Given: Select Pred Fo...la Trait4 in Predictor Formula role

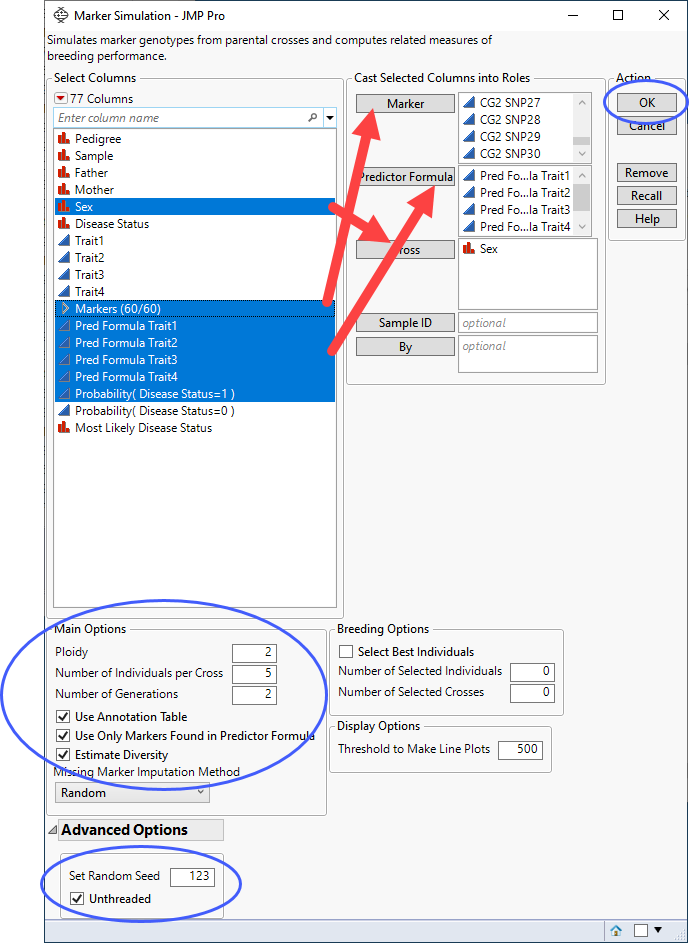Looking at the screenshot, I should click(517, 227).
